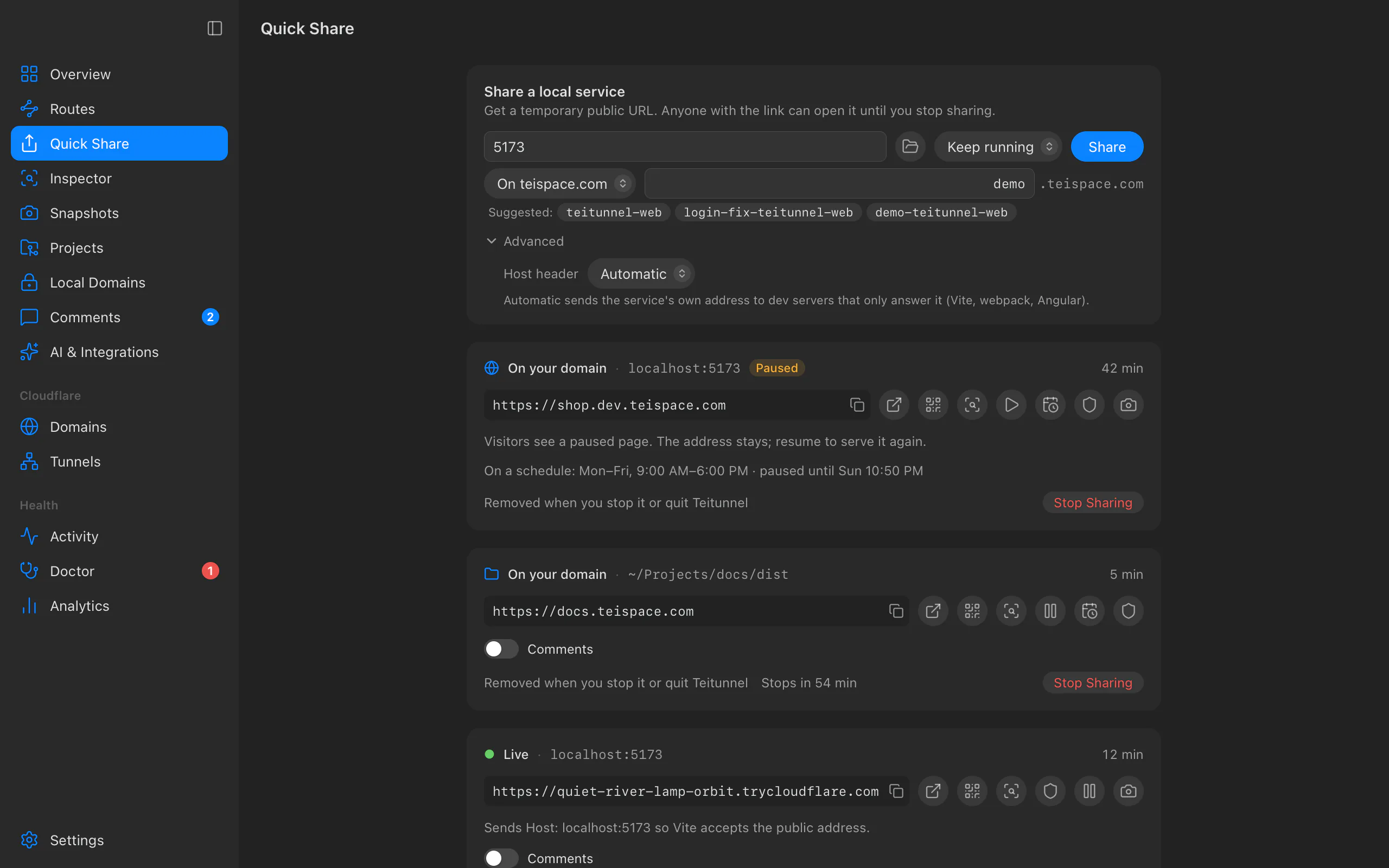Open Doctor in Health section
Screen dimensions: 1389x868
119,571
